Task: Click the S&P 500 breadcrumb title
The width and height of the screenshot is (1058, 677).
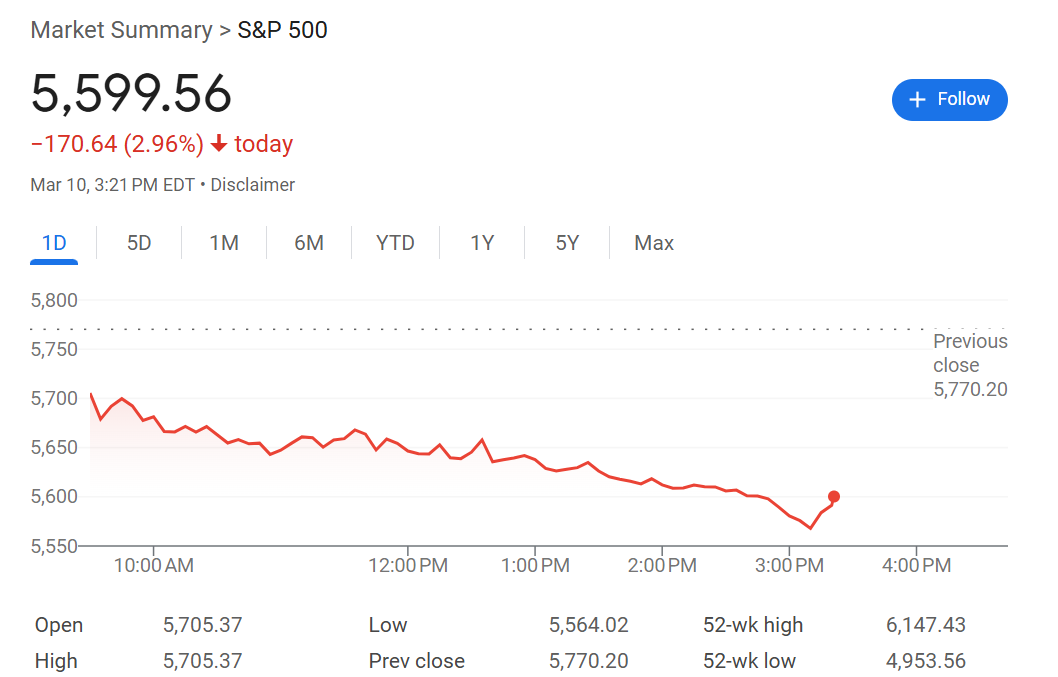Action: click(x=282, y=30)
